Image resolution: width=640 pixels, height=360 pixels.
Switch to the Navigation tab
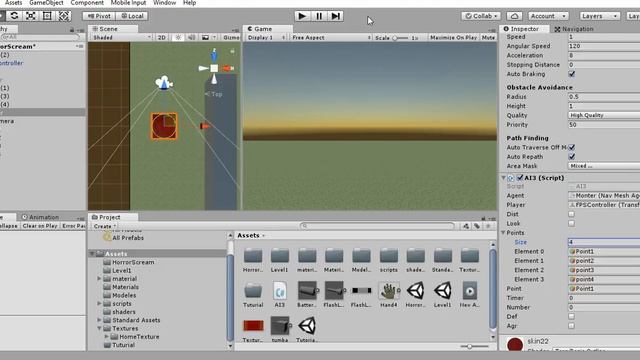[574, 29]
